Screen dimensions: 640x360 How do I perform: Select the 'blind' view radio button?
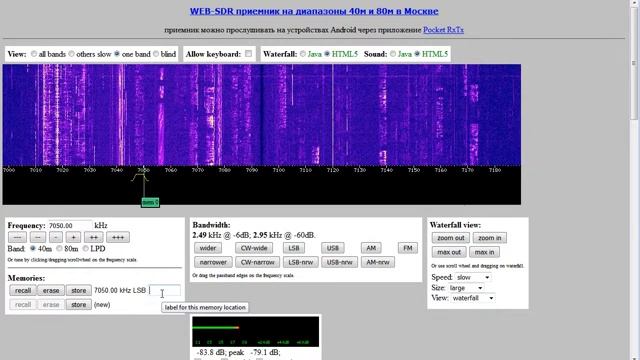click(156, 54)
